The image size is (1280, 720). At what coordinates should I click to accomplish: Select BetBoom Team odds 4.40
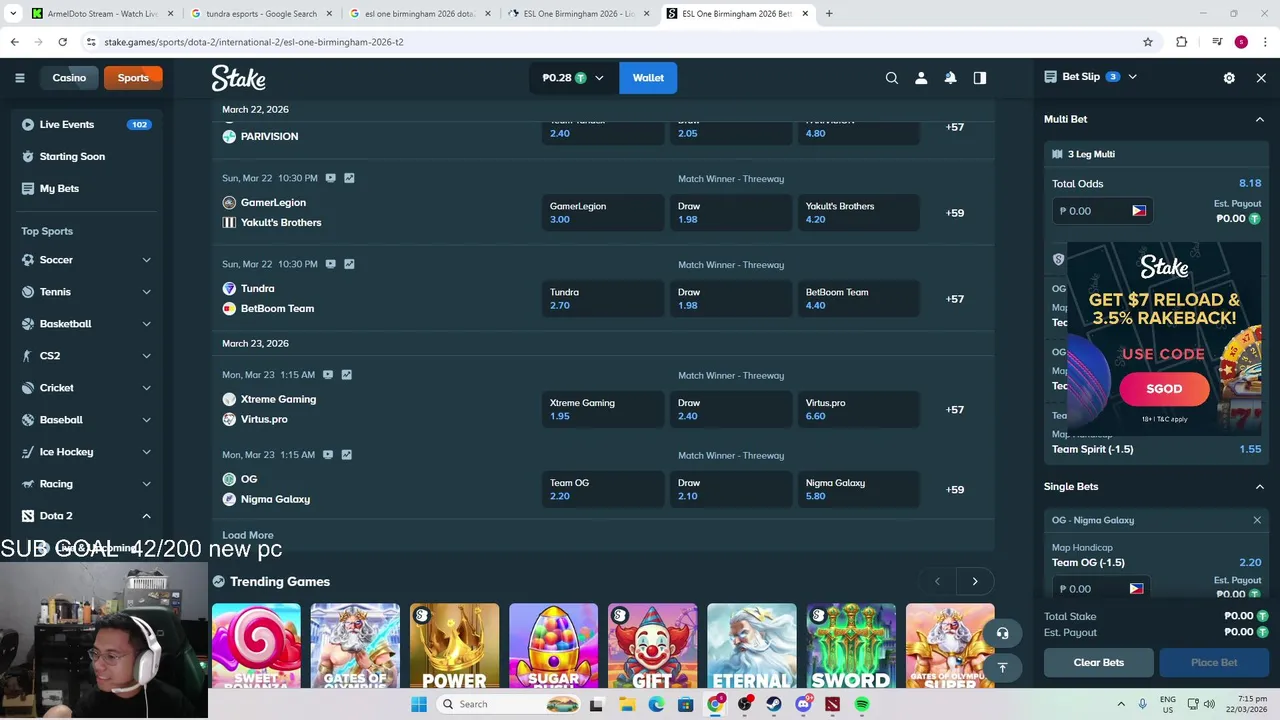click(x=858, y=299)
